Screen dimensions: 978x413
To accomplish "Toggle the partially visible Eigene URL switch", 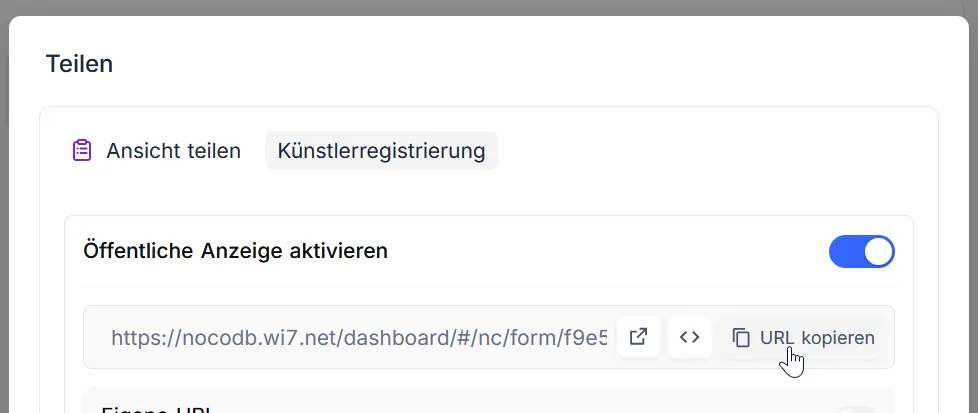I will [x=860, y=408].
